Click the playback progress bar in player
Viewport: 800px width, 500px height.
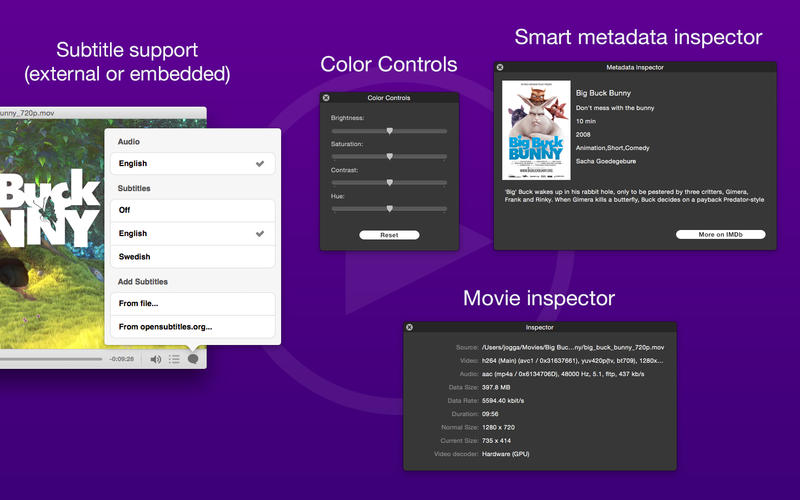(51, 359)
